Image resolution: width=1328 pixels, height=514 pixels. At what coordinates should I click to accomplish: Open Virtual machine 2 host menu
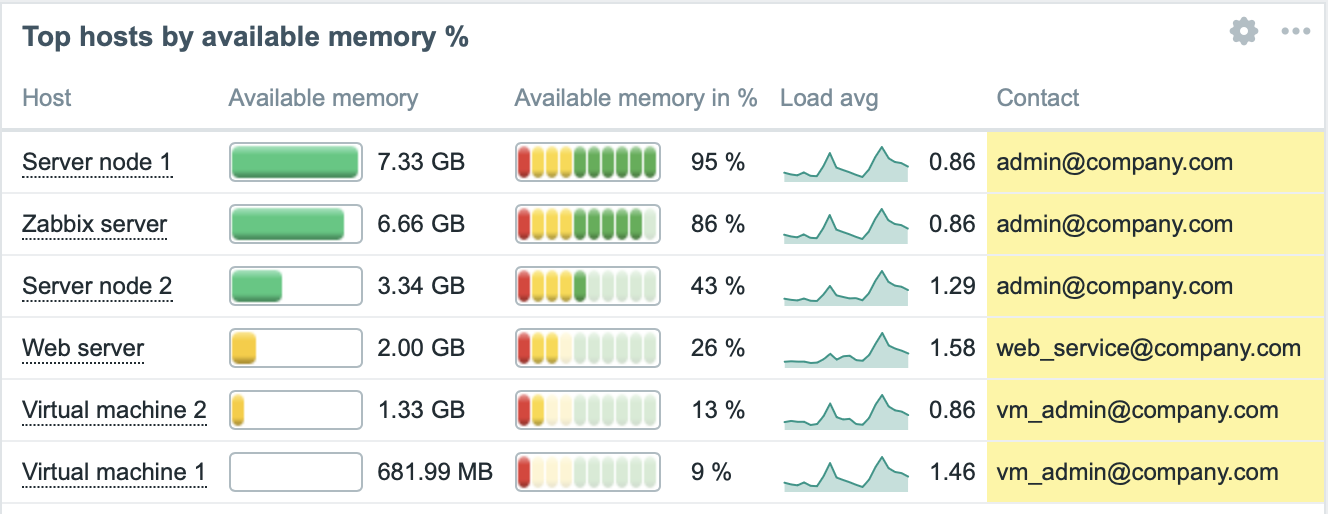pos(114,410)
